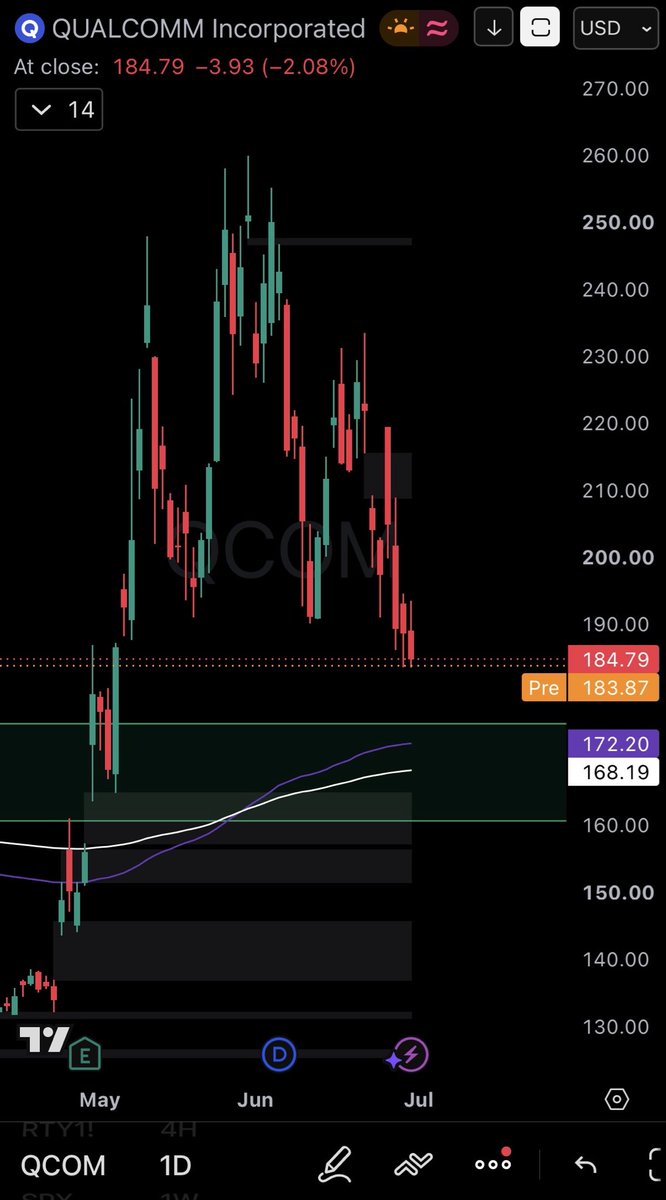Toggle fullscreen chart frame icon
The height and width of the screenshot is (1200, 666).
(541, 28)
